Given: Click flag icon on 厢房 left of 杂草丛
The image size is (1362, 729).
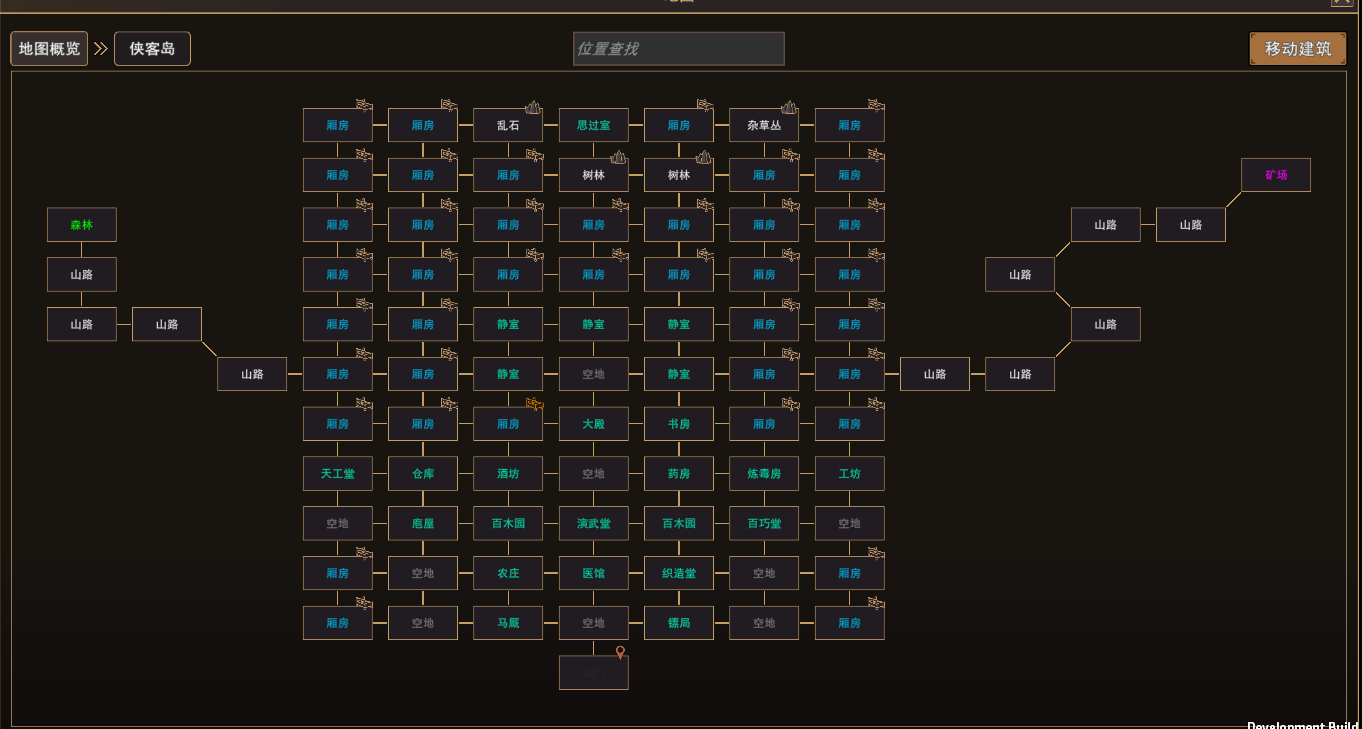Looking at the screenshot, I should (x=705, y=105).
